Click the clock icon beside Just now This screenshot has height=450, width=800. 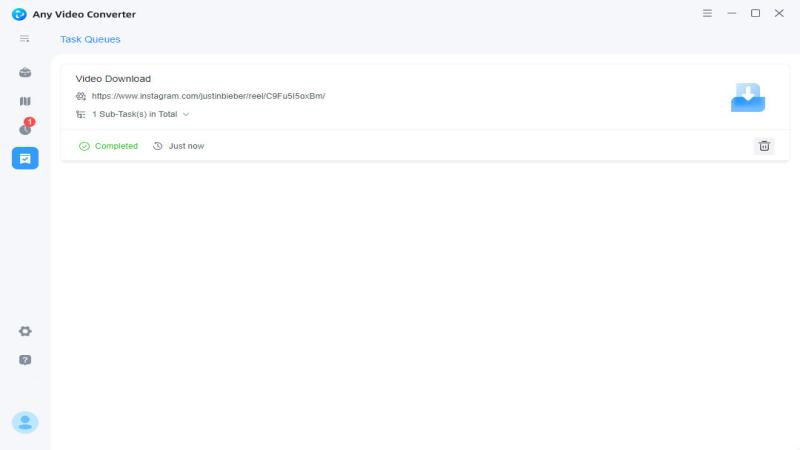[158, 146]
